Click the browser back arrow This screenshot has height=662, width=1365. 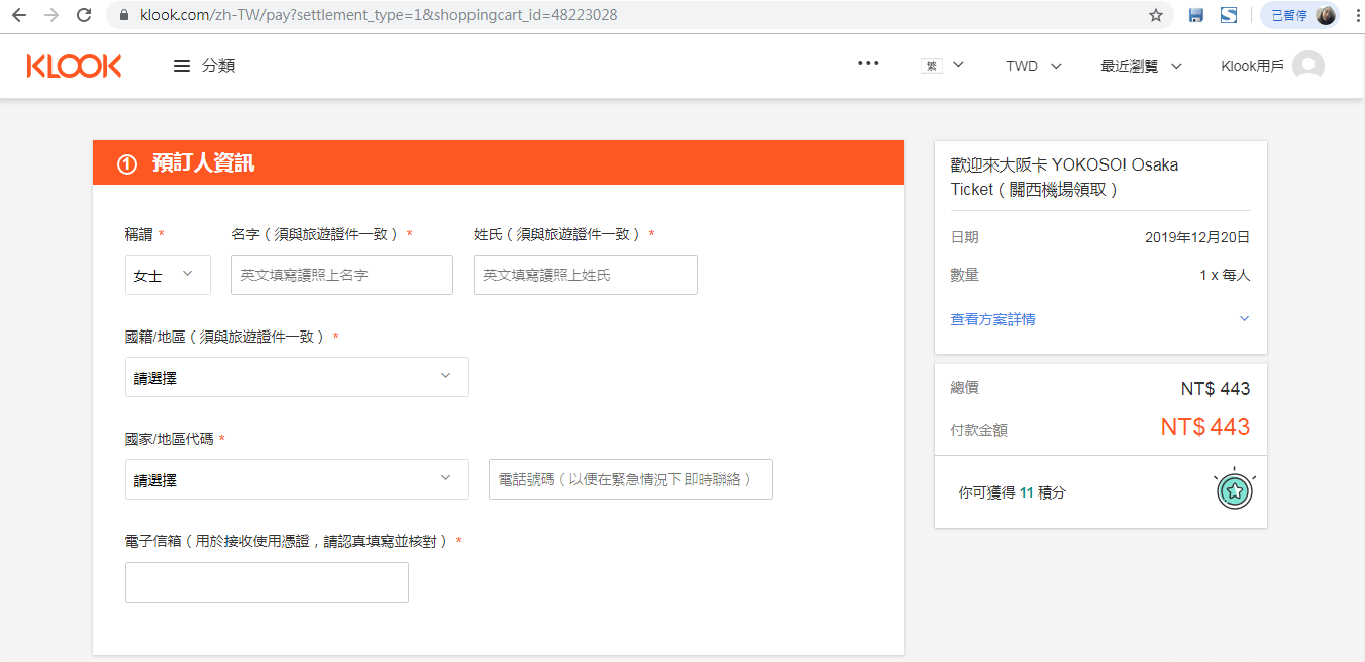(19, 15)
